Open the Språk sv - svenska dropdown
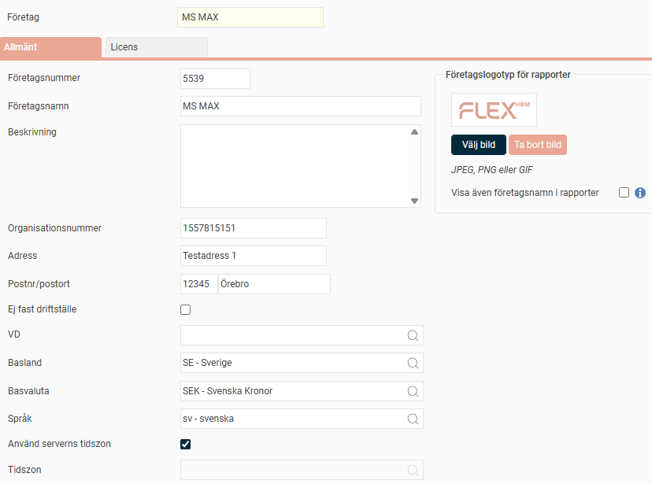Image resolution: width=652 pixels, height=484 pixels. coord(290,418)
